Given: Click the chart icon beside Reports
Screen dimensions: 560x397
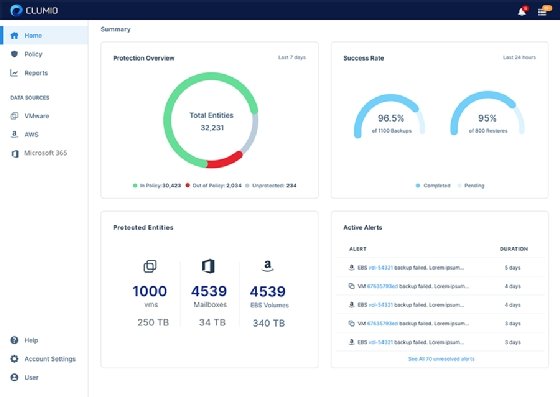Looking at the screenshot, I should [14, 73].
